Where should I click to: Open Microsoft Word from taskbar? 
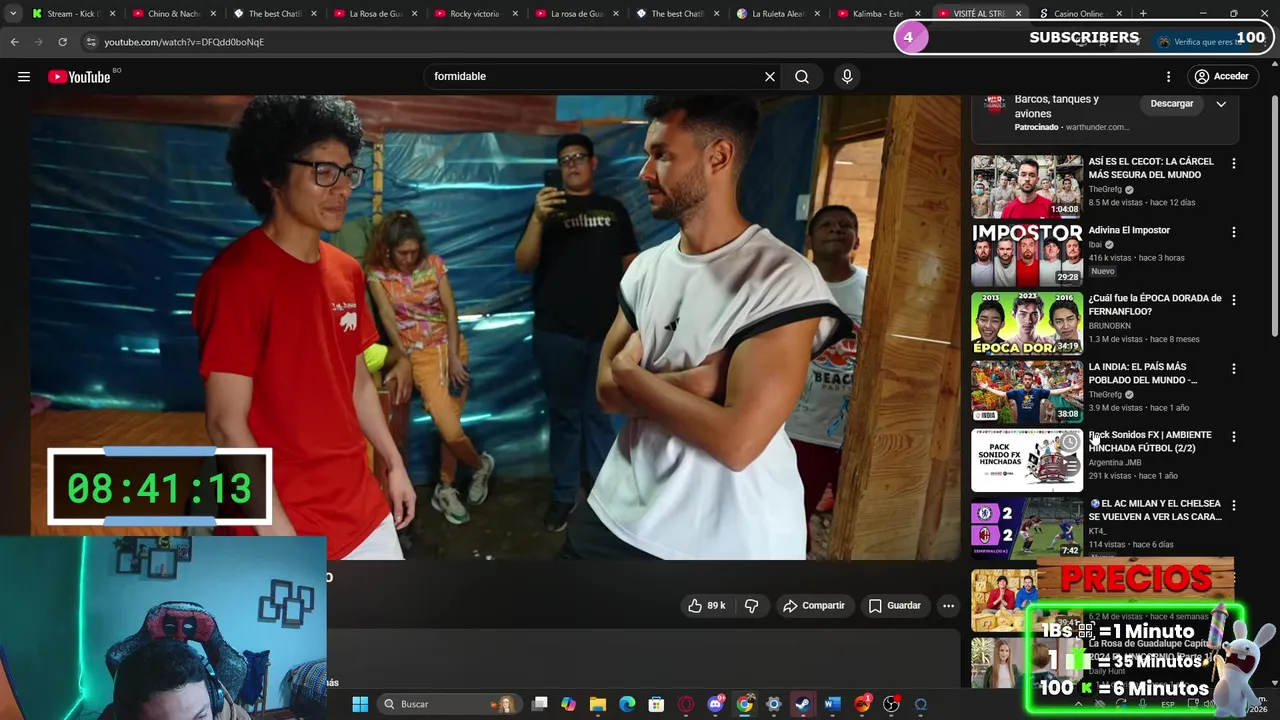831,704
